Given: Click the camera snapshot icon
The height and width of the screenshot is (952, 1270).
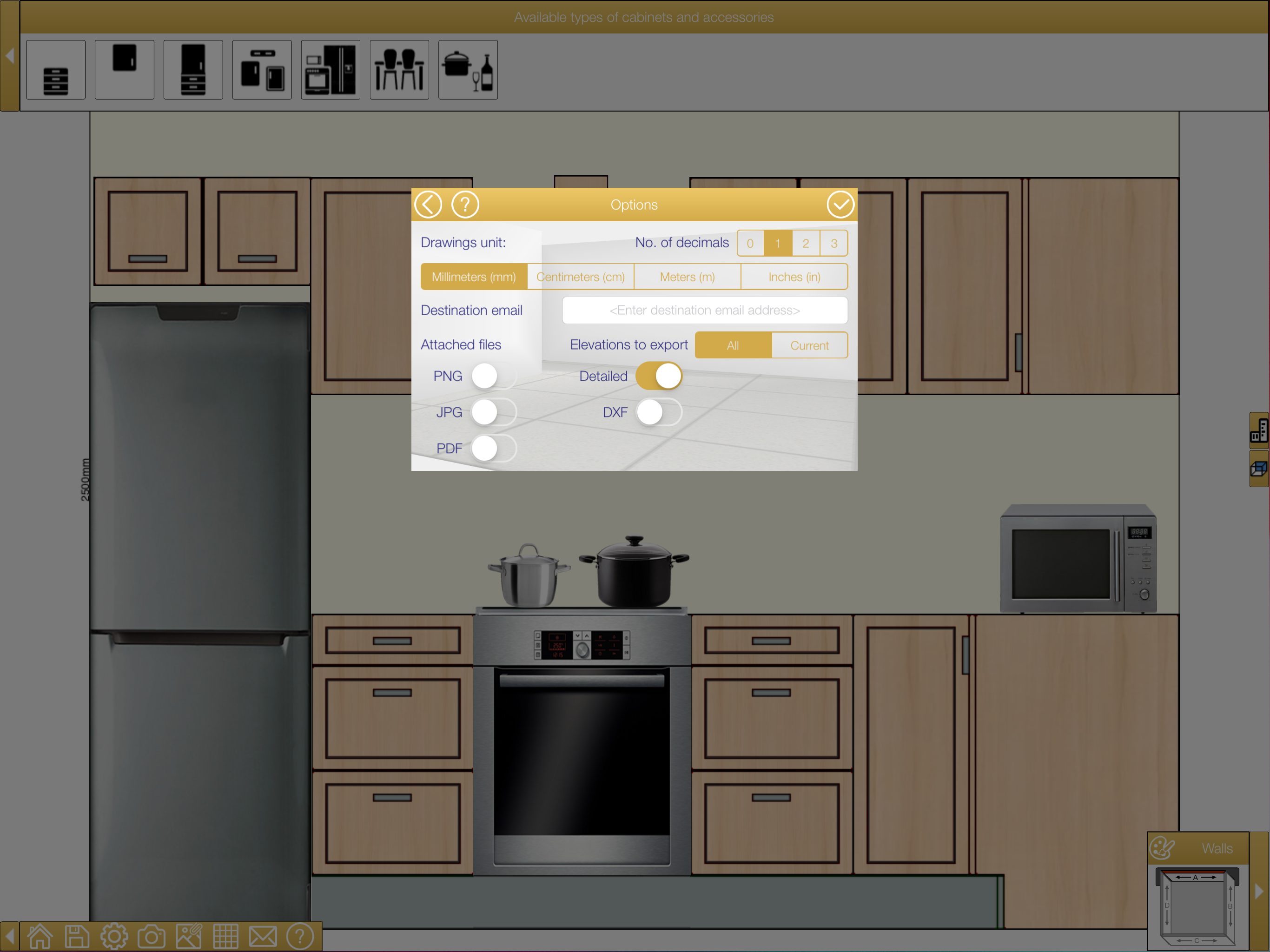Looking at the screenshot, I should click(152, 937).
